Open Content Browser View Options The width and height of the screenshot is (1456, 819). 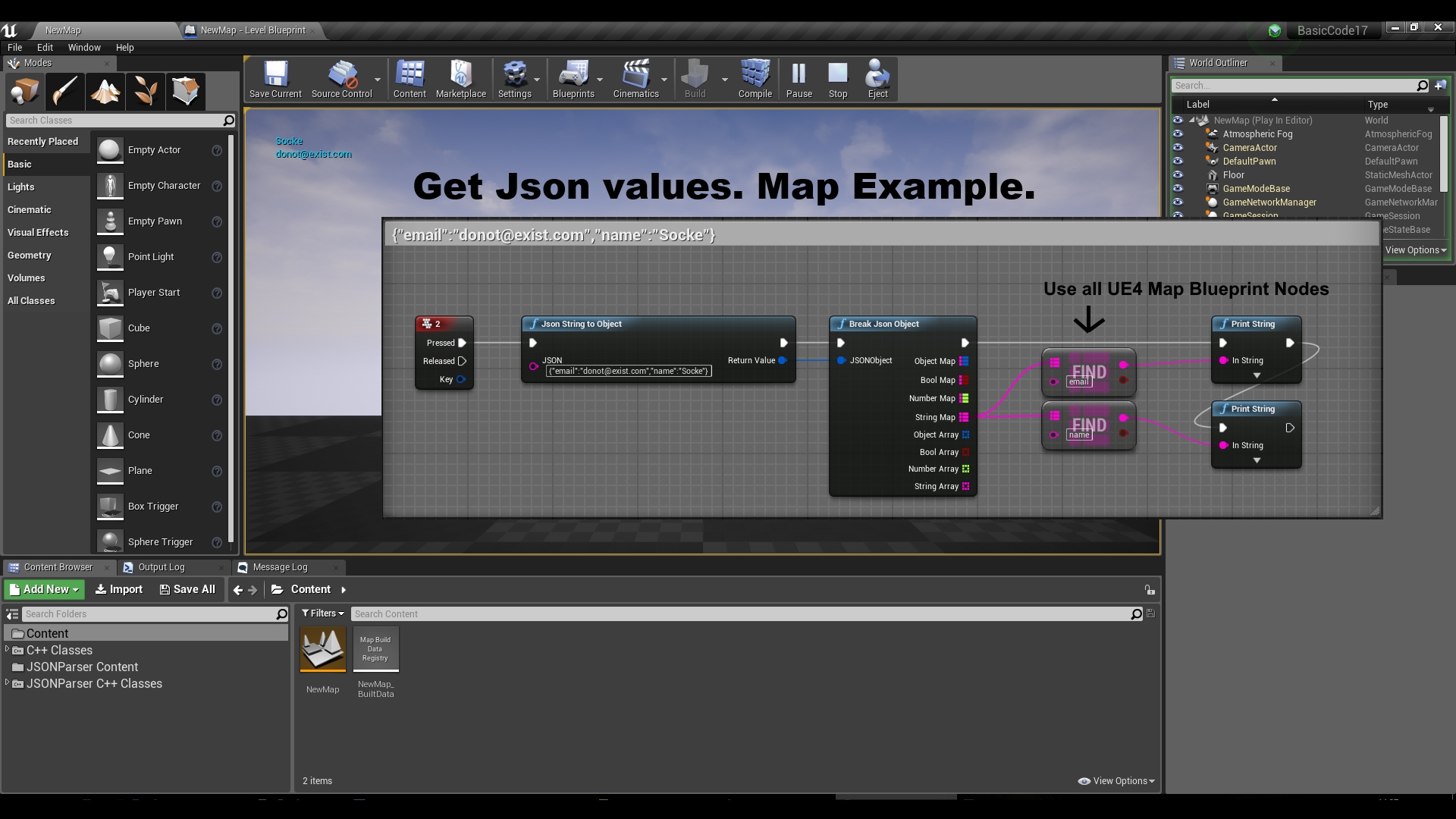(x=1116, y=781)
